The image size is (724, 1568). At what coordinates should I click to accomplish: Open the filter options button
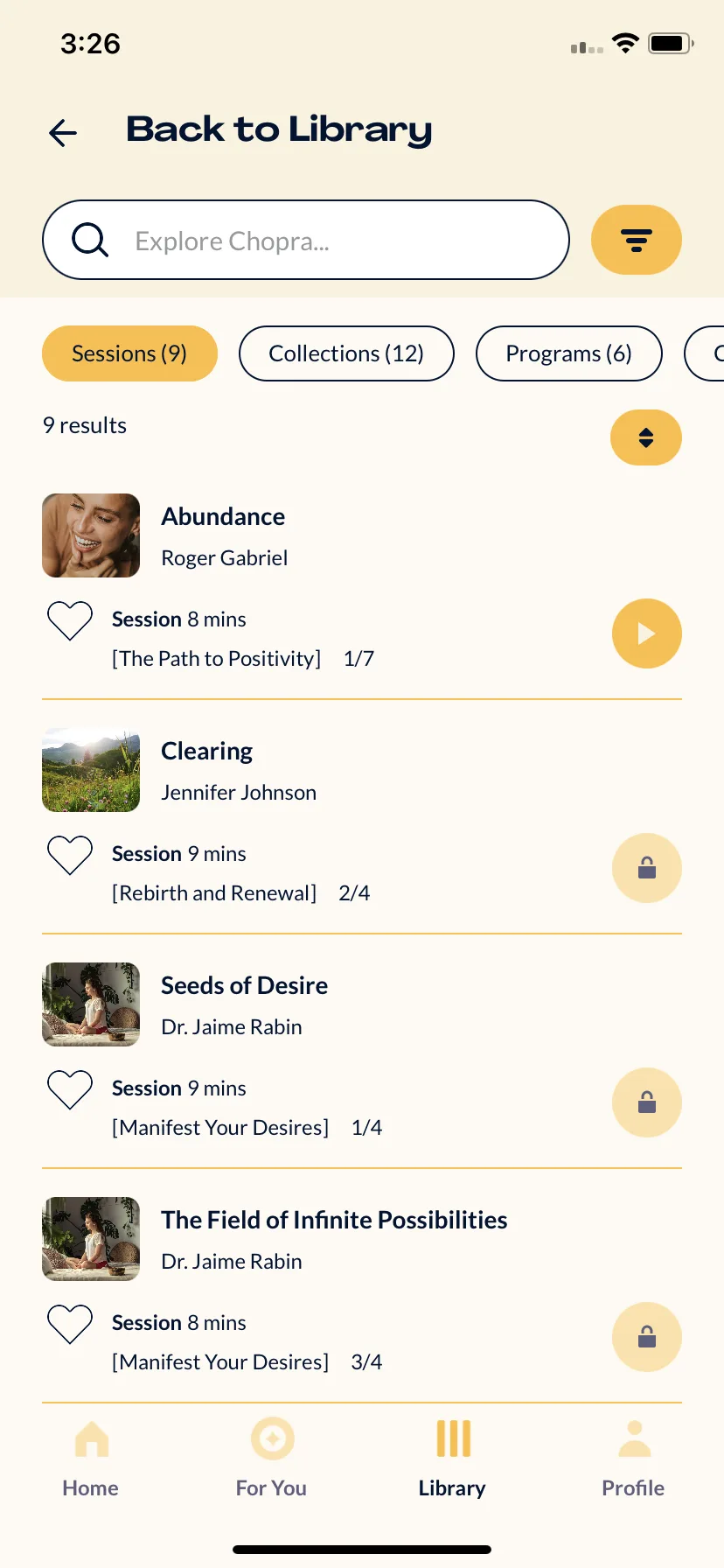pyautogui.click(x=637, y=240)
